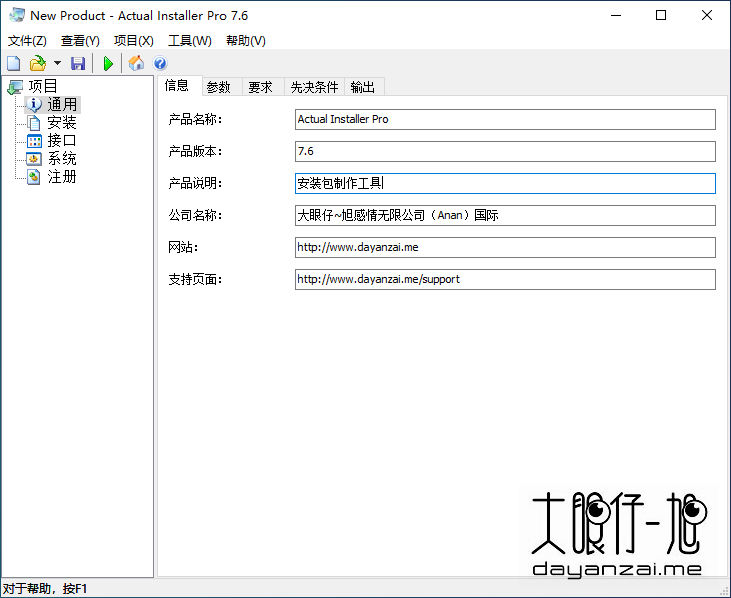
Task: Select the 项目 root node label
Action: 43,86
